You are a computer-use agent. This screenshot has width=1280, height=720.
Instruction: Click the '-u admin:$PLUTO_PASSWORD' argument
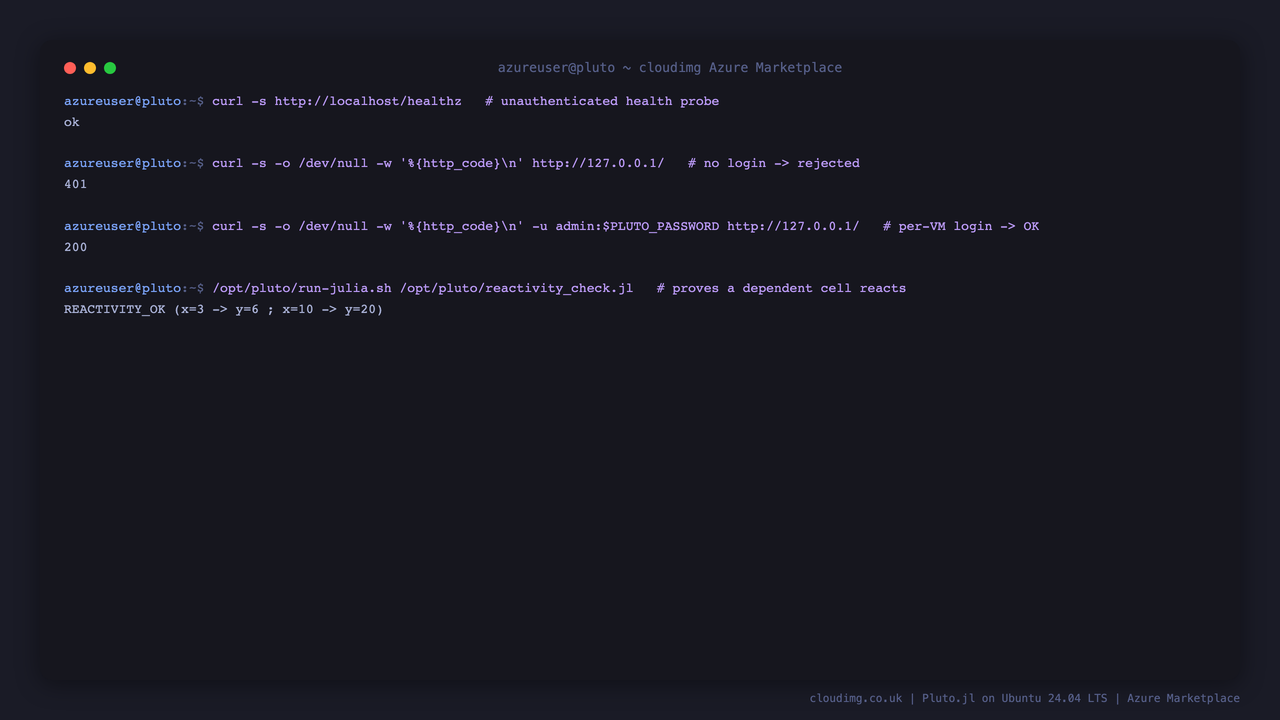pyautogui.click(x=625, y=226)
